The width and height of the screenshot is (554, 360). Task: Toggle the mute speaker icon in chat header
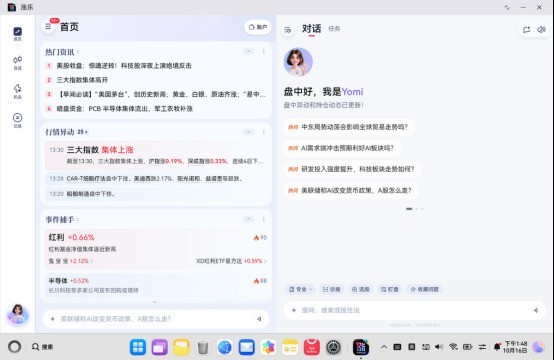click(x=541, y=30)
